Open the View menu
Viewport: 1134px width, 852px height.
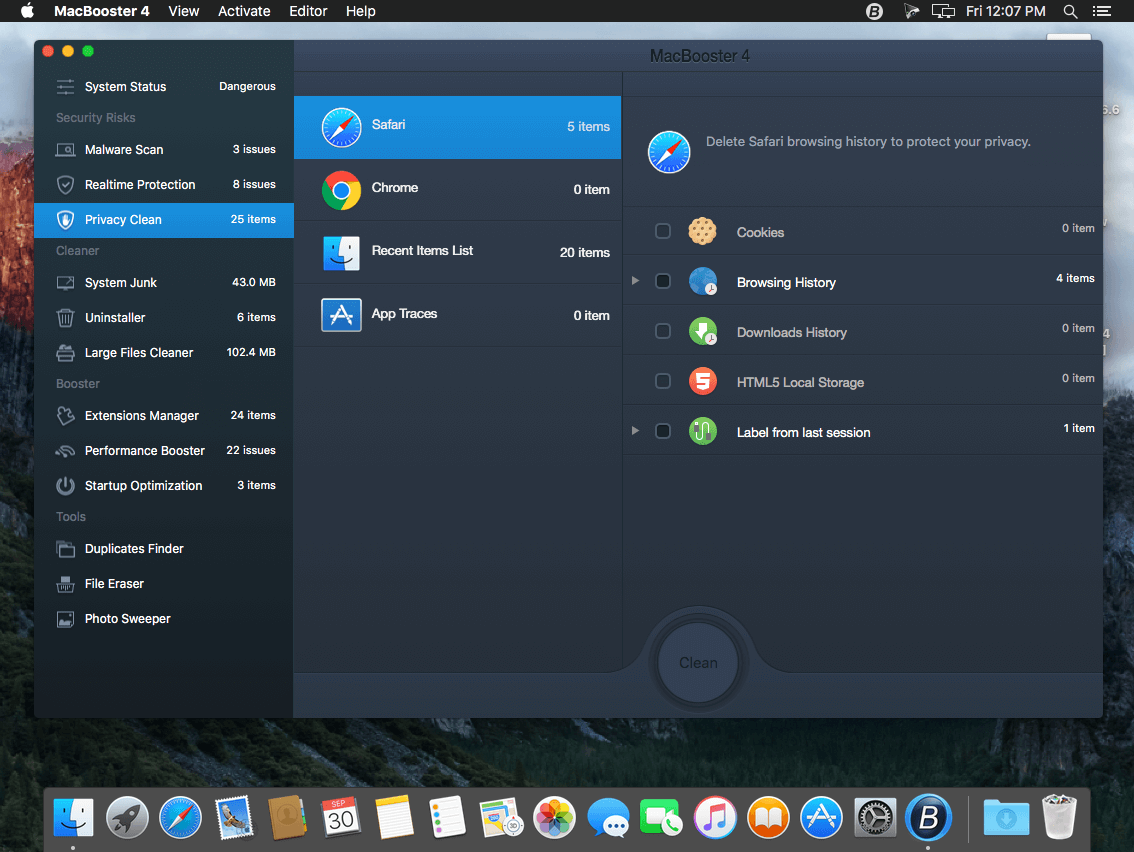click(x=184, y=11)
